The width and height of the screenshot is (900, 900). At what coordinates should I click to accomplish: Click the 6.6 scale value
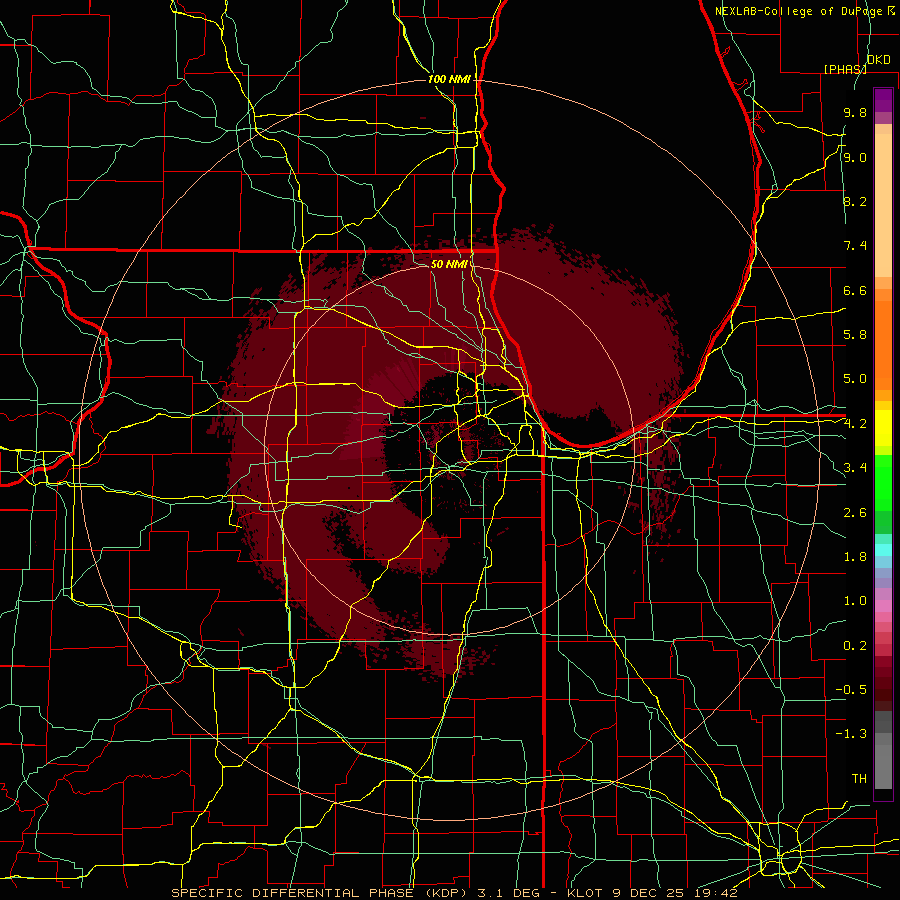tap(855, 290)
